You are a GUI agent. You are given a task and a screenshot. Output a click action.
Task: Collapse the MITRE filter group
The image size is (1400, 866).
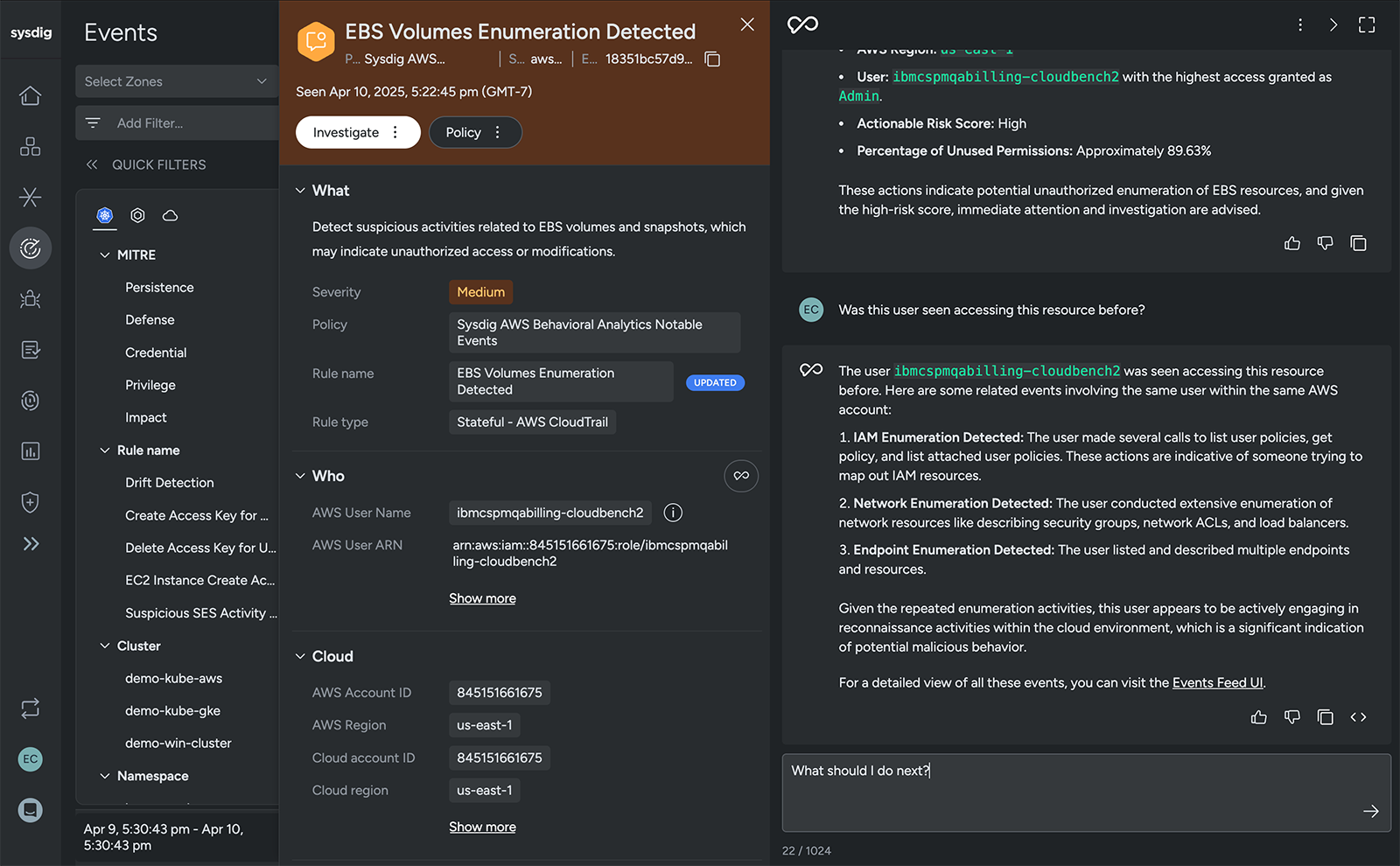105,255
